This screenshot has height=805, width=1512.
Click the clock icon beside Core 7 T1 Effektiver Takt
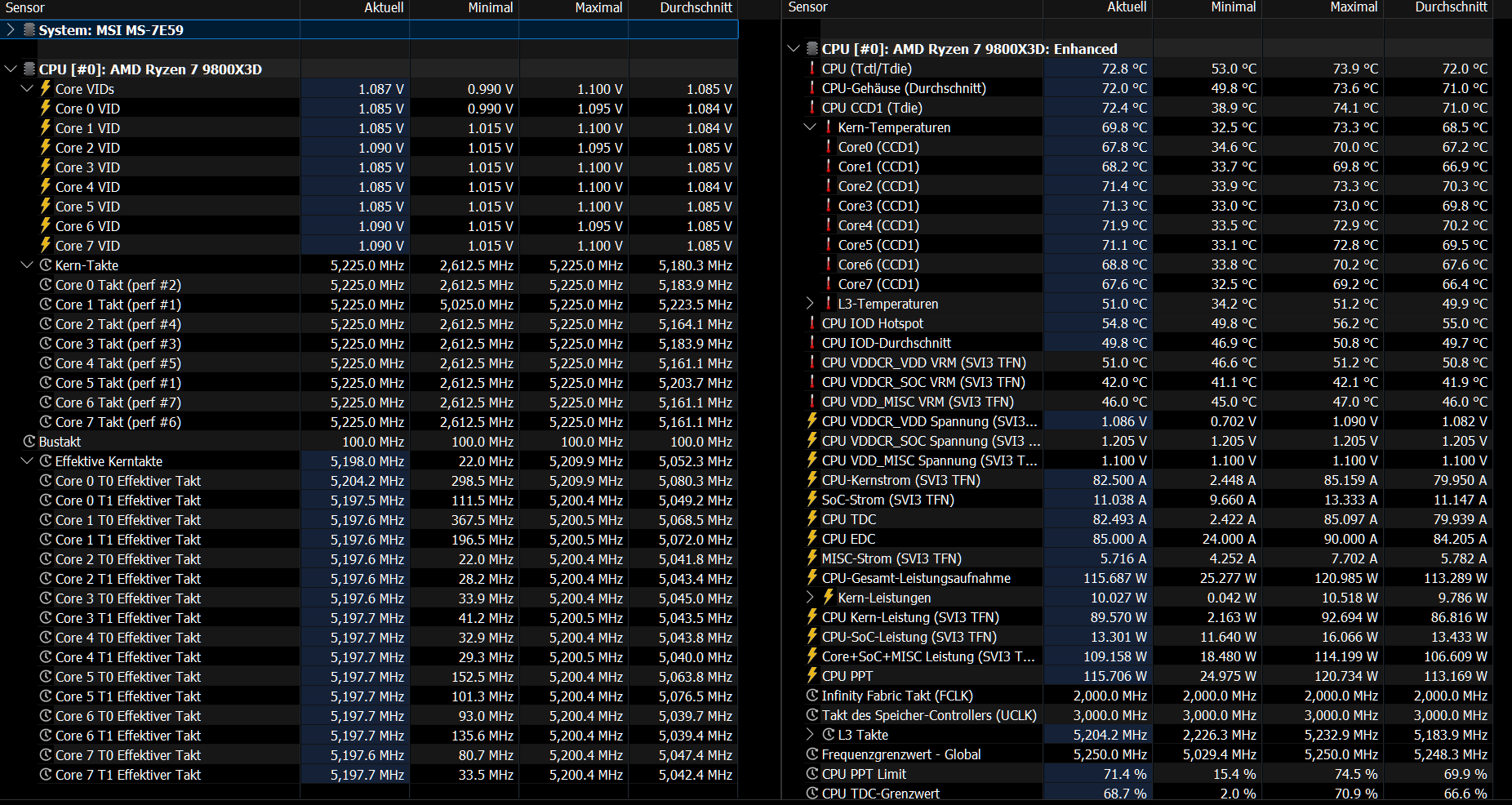point(46,775)
